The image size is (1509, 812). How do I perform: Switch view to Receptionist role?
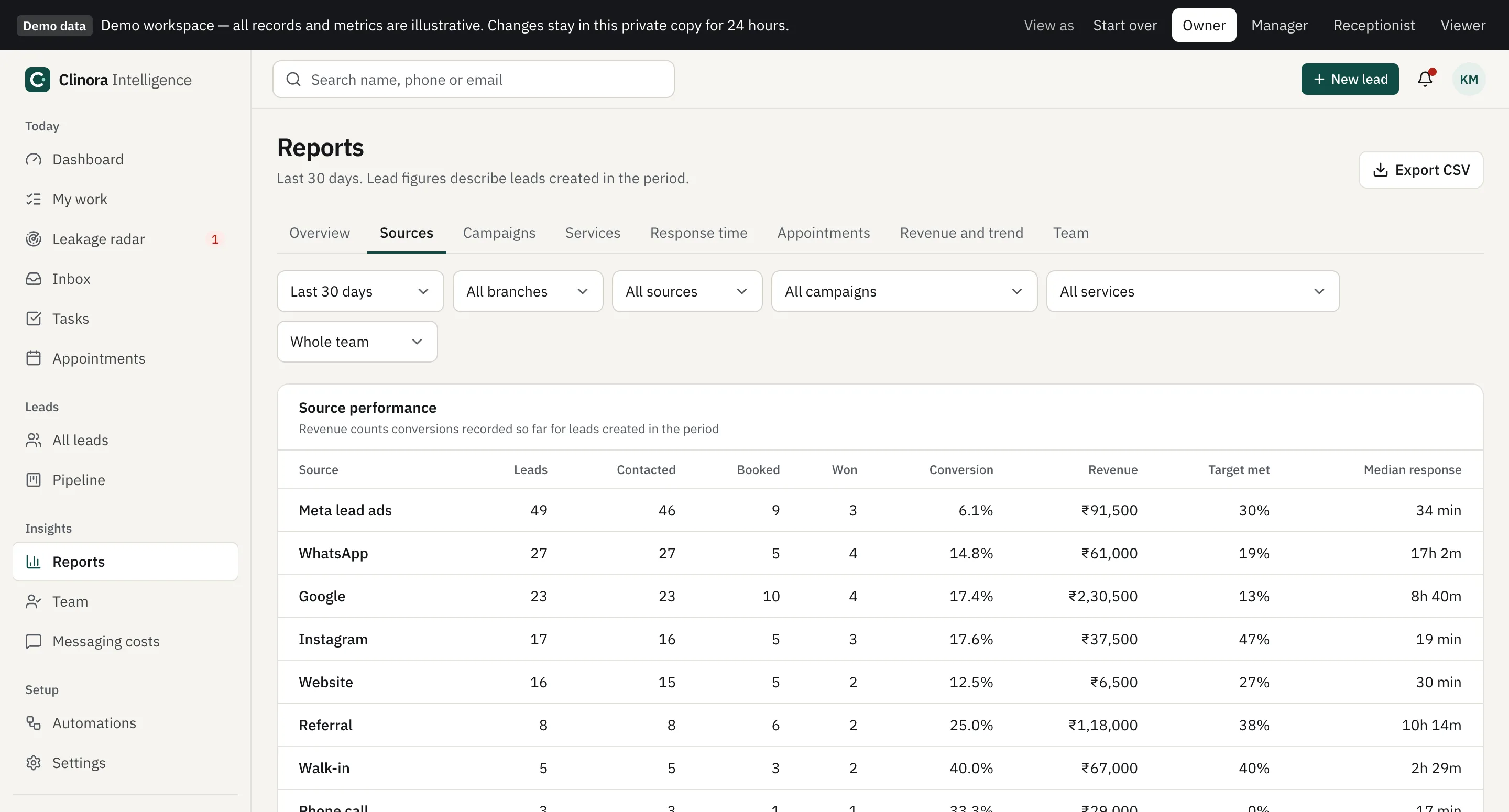[1374, 25]
